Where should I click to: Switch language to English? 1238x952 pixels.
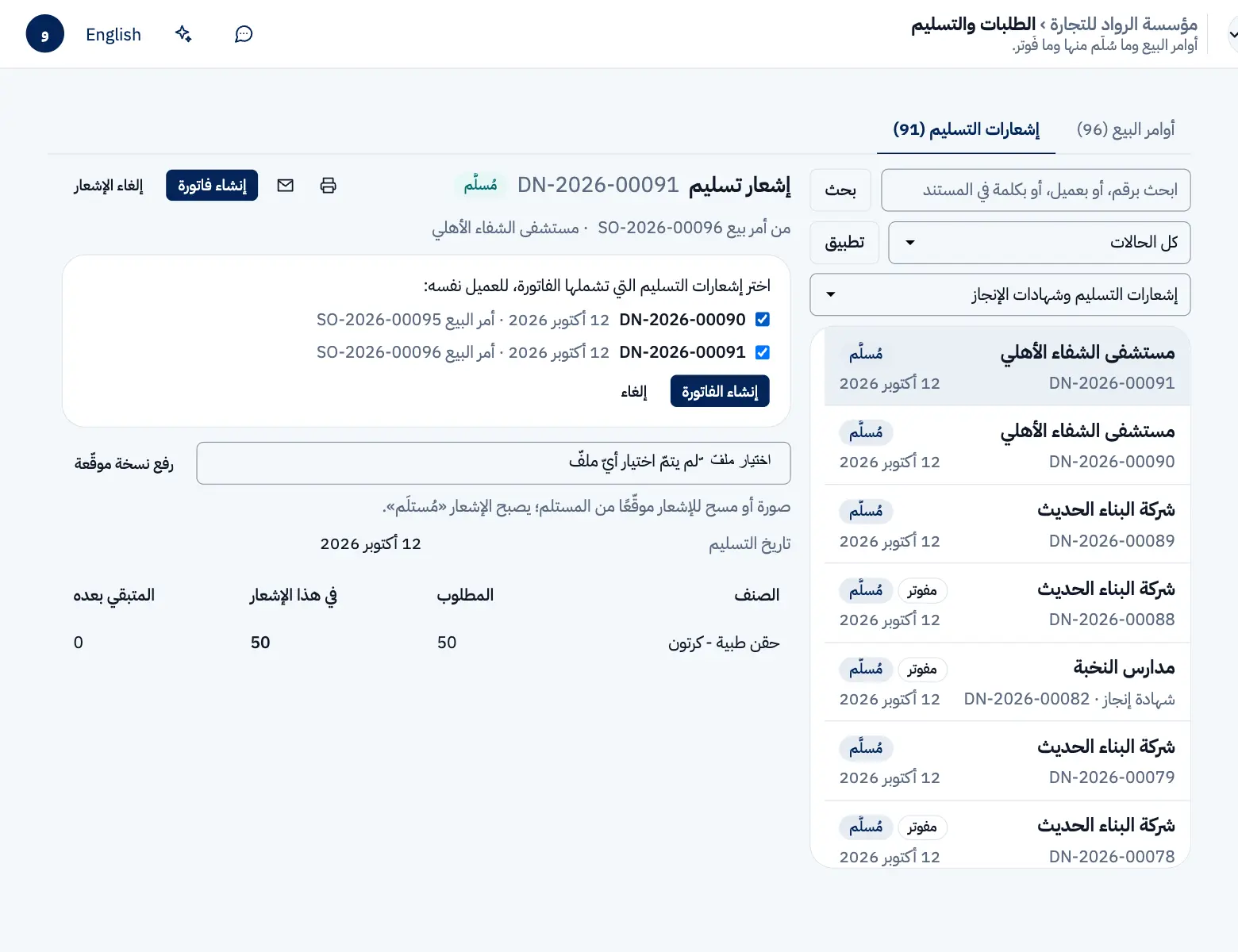point(113,34)
